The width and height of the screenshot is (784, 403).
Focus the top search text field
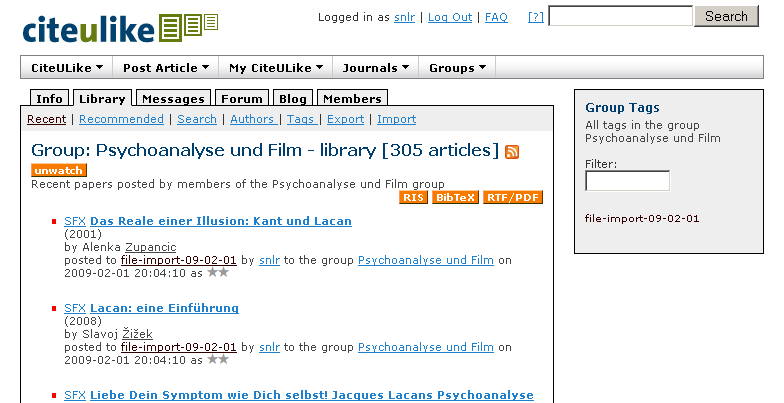point(621,16)
